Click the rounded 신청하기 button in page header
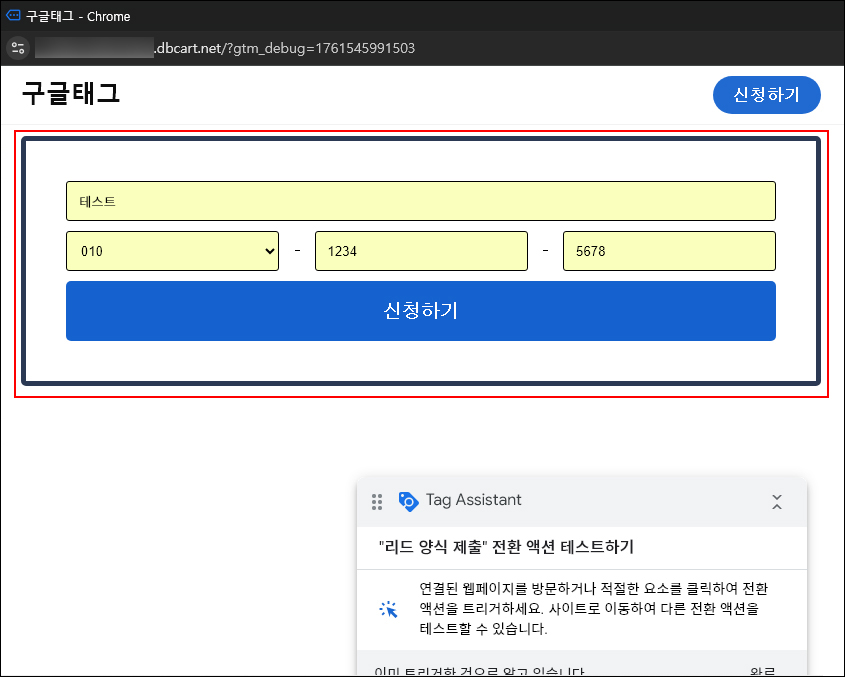Screen dimensions: 845x677 [766, 95]
